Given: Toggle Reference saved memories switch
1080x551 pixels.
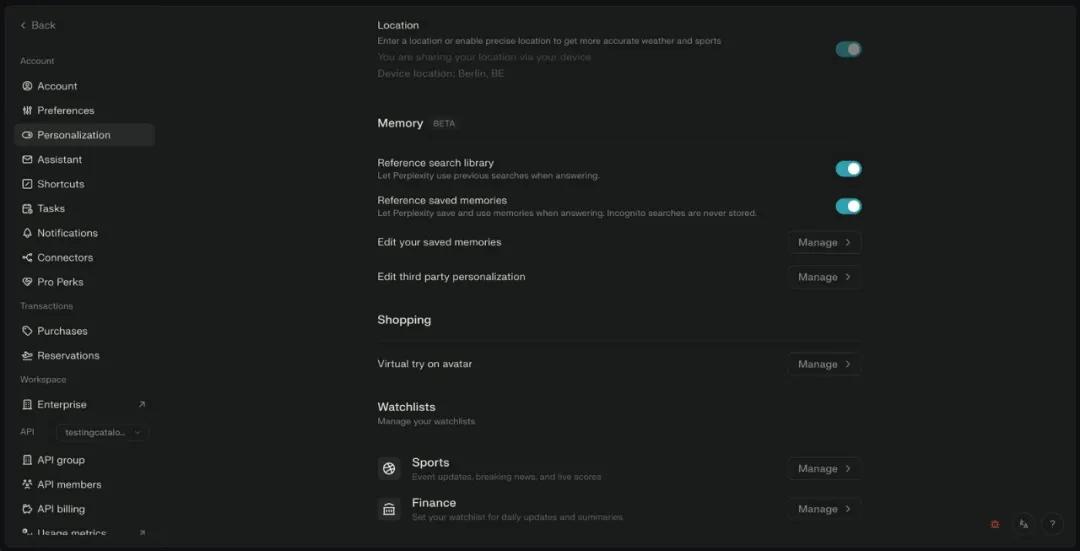Looking at the screenshot, I should pyautogui.click(x=848, y=206).
